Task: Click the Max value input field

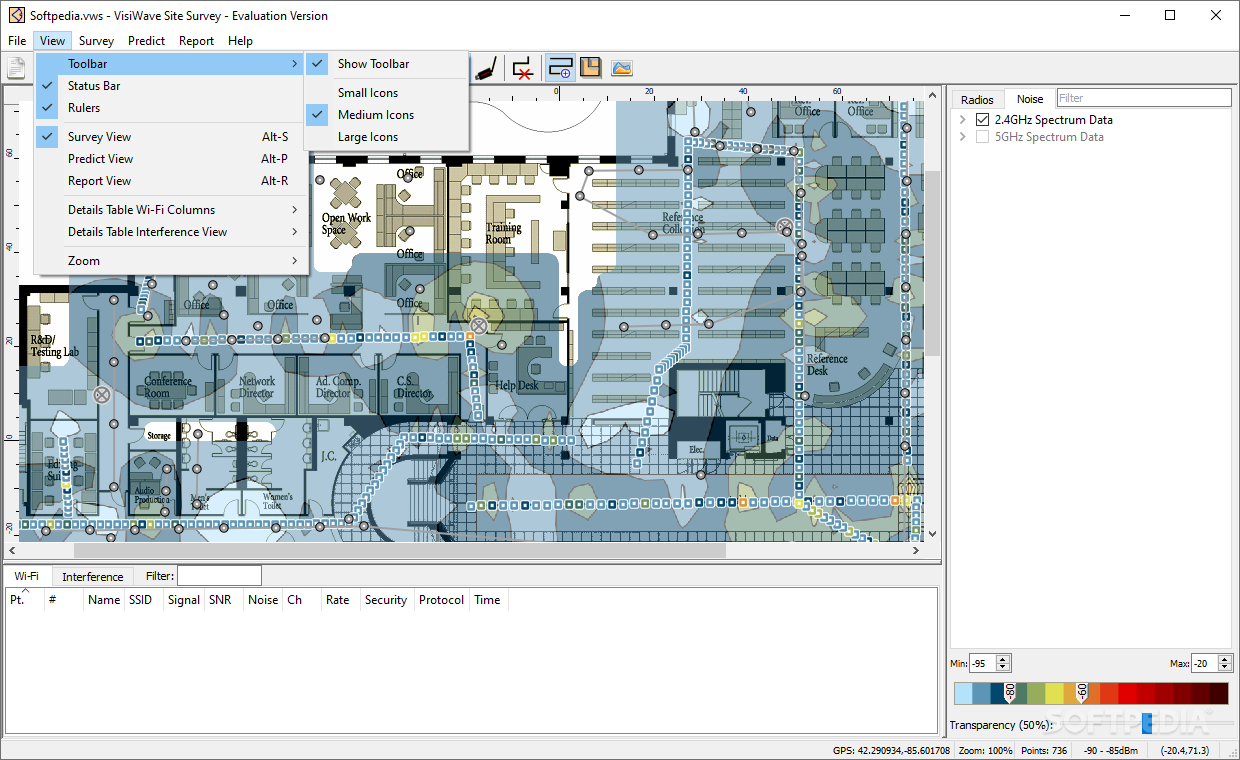Action: click(x=1204, y=664)
